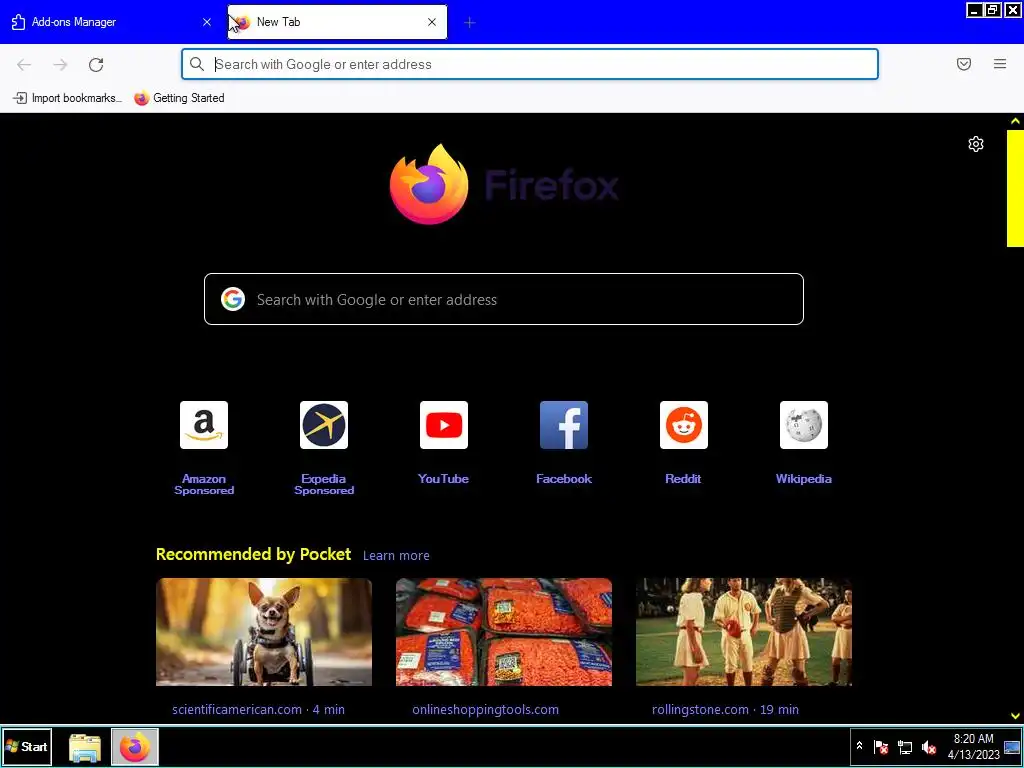Open the Getting Started bookmark
Image resolution: width=1024 pixels, height=768 pixels.
pyautogui.click(x=180, y=98)
